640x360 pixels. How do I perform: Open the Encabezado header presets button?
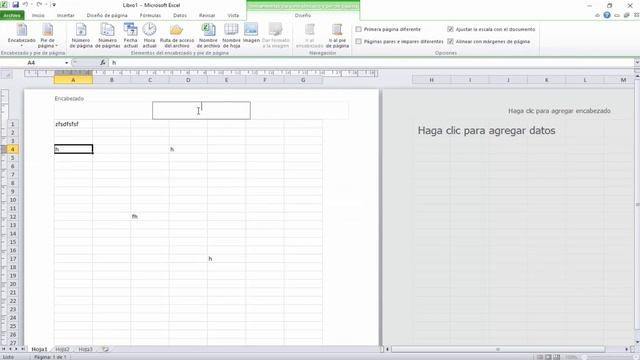click(22, 36)
